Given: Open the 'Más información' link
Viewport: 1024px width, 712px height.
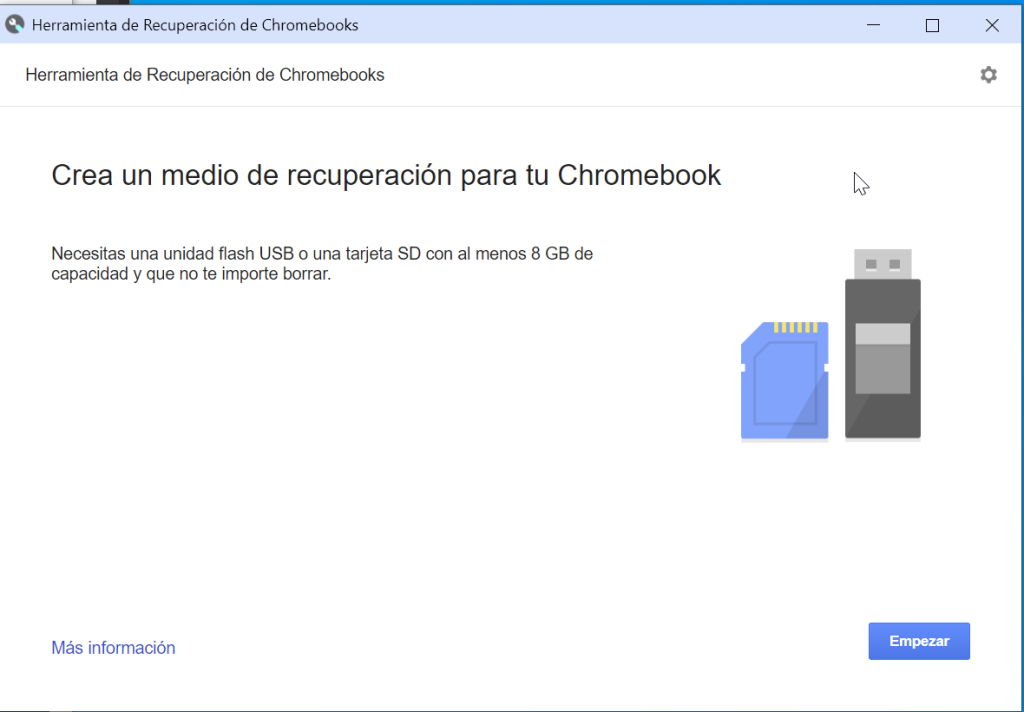Looking at the screenshot, I should point(113,648).
